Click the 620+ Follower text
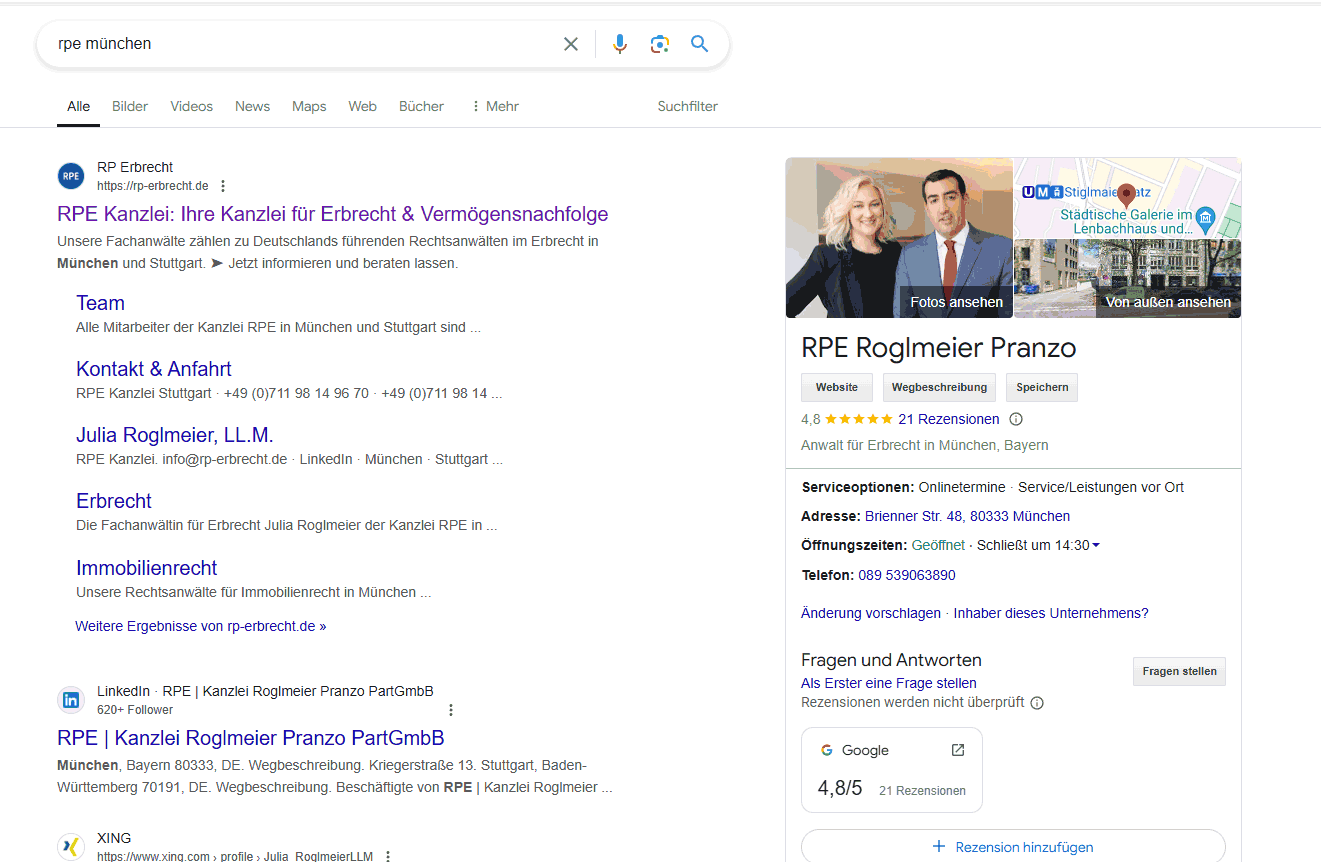 point(135,710)
